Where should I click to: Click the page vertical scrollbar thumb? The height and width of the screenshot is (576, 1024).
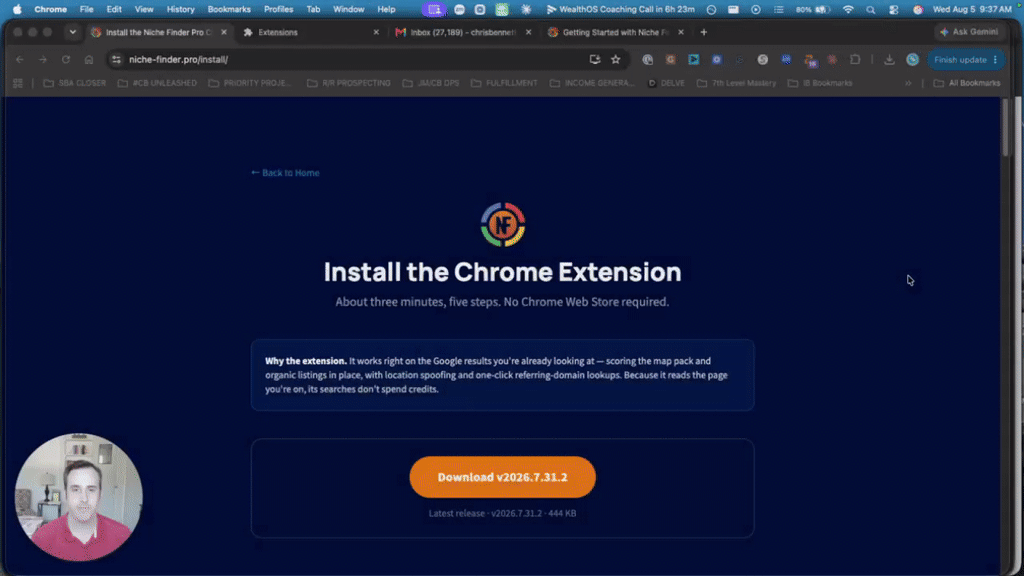1006,127
